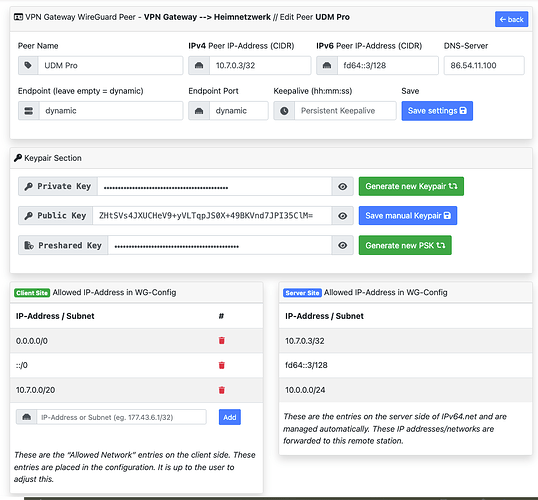Generate new Keypair
This screenshot has width=538, height=500.
(411, 186)
